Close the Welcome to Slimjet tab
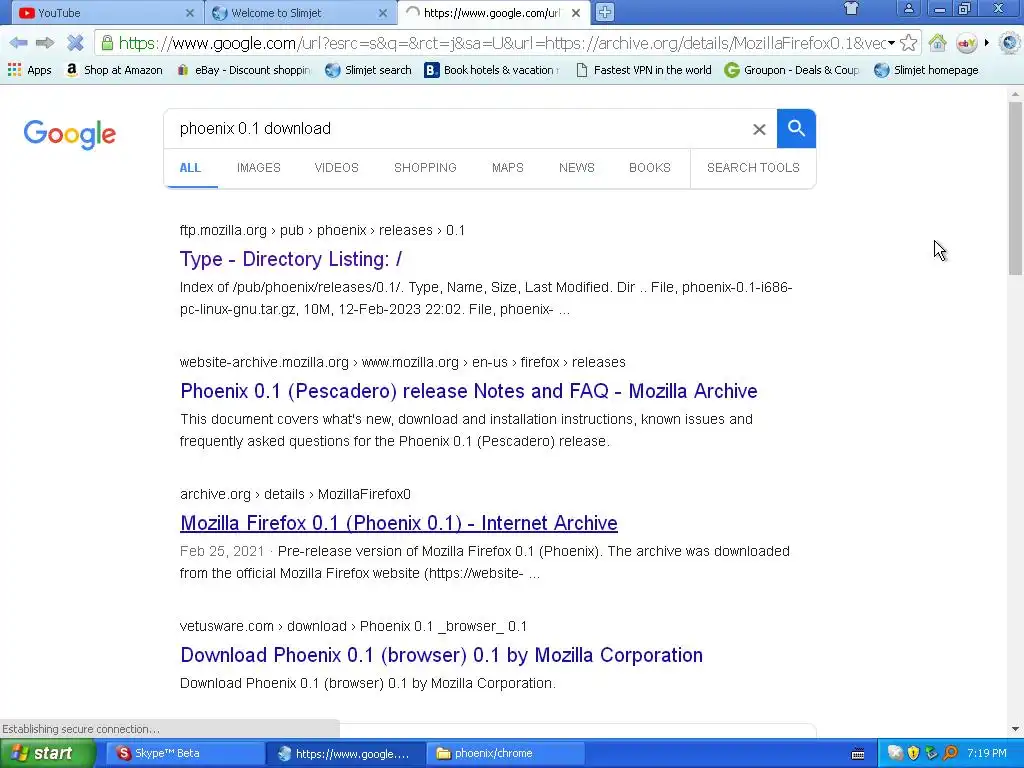Viewport: 1024px width, 768px height. [x=383, y=12]
